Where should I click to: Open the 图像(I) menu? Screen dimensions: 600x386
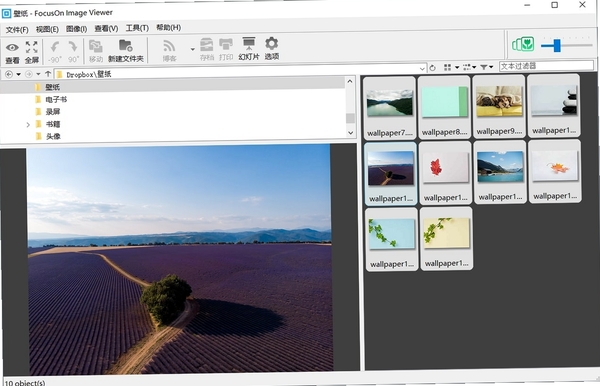point(76,29)
